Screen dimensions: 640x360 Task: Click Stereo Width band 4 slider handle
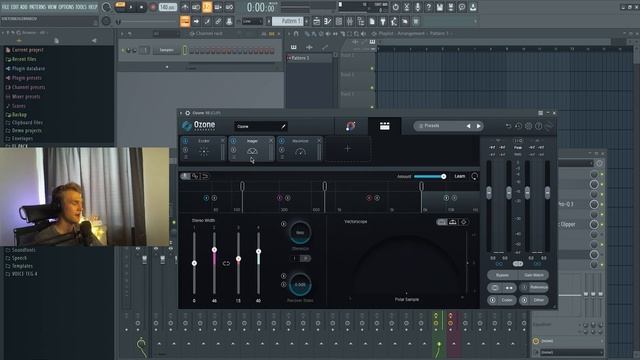258,251
